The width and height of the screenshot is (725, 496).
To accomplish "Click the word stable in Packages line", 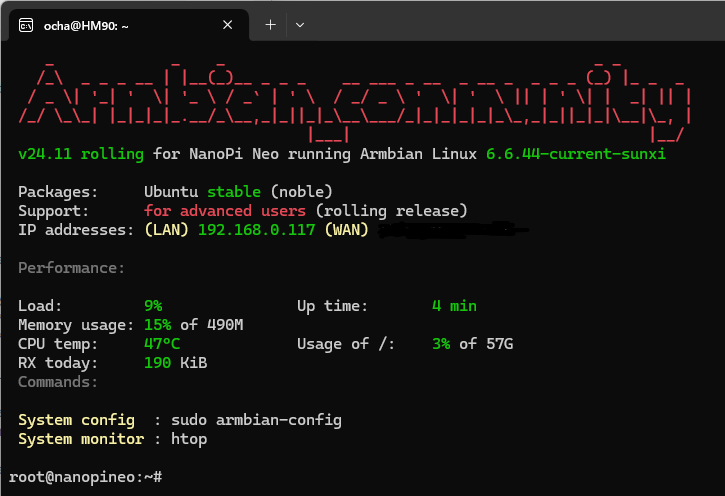I will 234,192.
